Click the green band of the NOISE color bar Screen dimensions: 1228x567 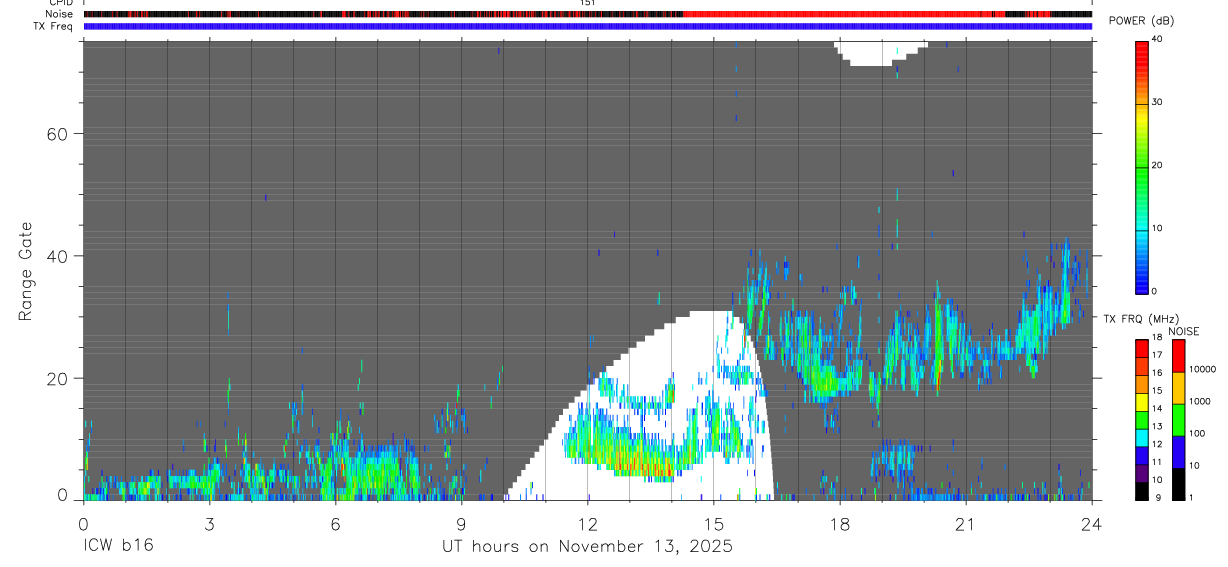1178,420
